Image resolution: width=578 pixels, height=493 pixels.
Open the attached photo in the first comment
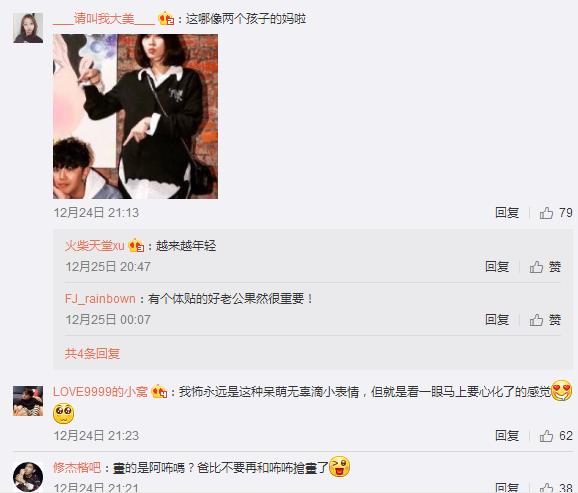coord(136,117)
